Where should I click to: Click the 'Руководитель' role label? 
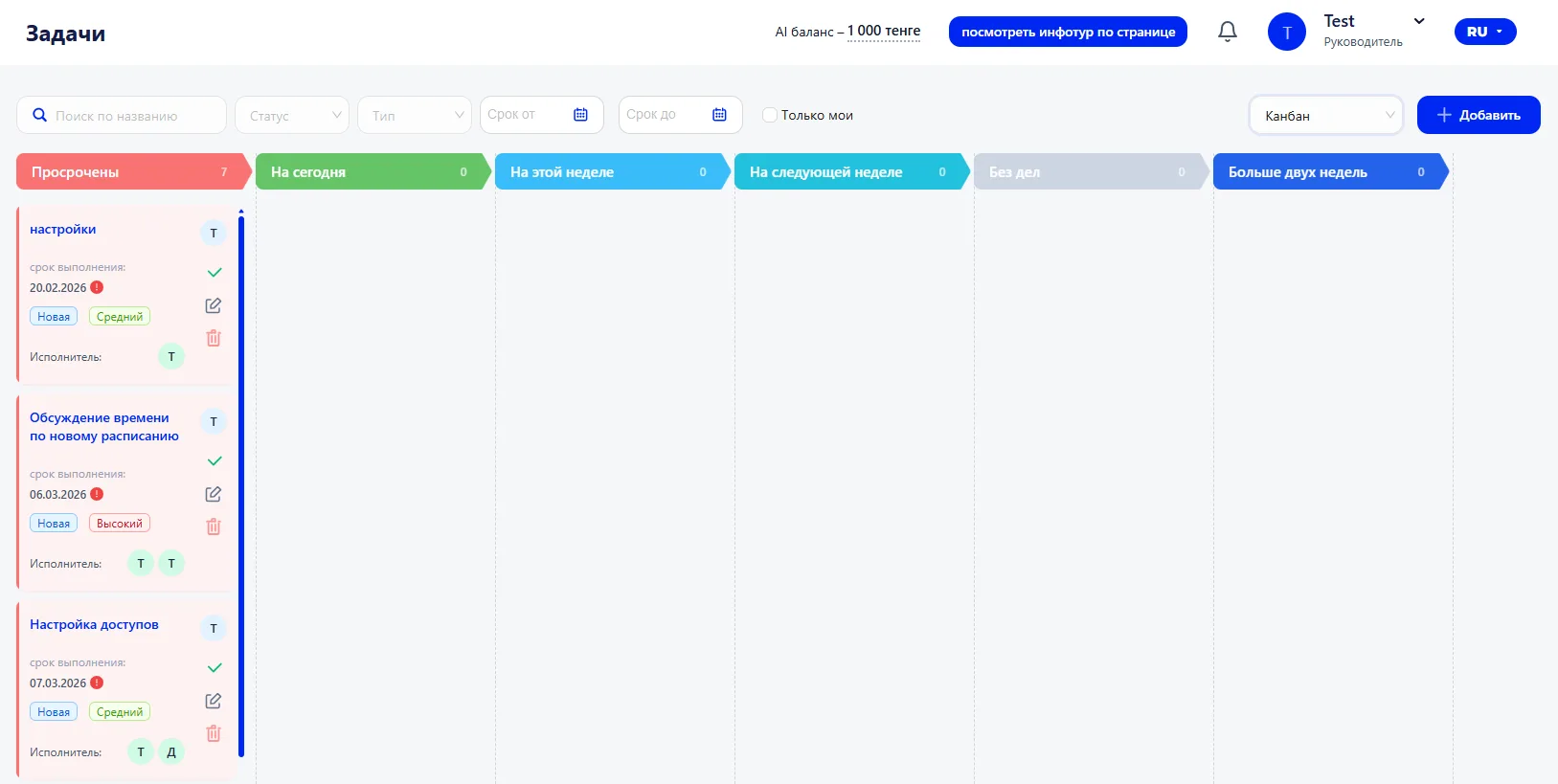[1363, 42]
